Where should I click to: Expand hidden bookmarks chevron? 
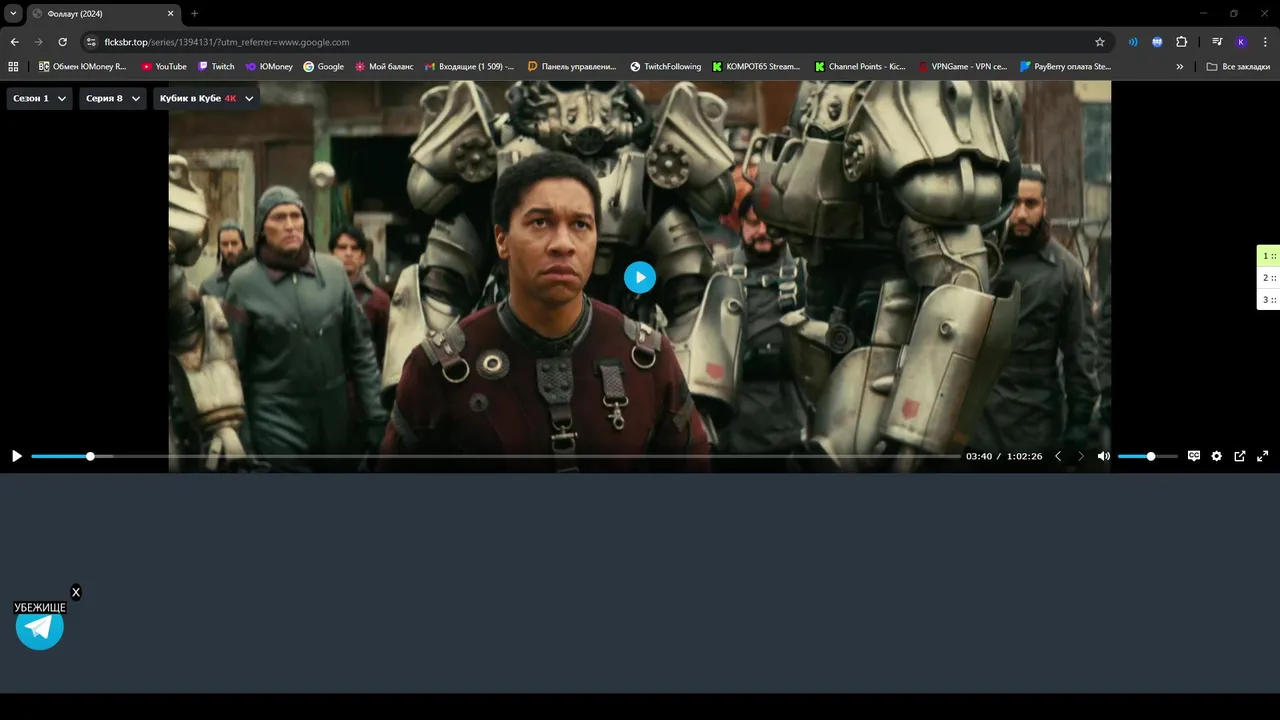[x=1180, y=67]
